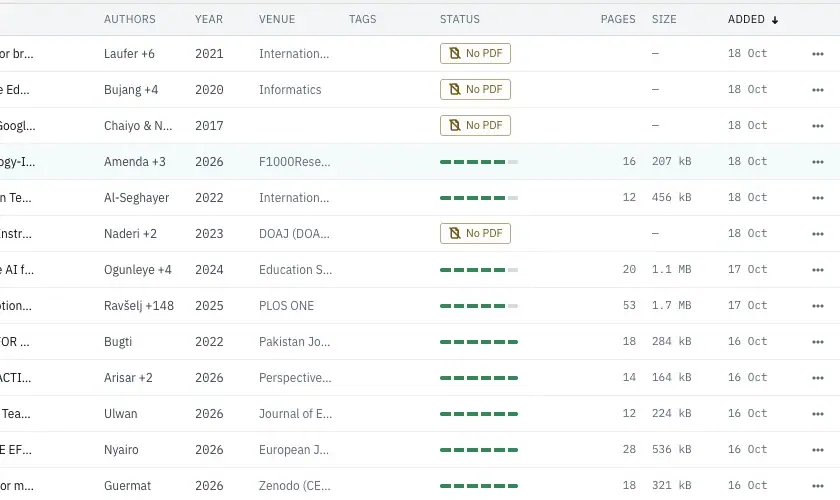Open more options for Ogunleye +4 row
Image resolution: width=840 pixels, height=500 pixels.
[x=818, y=270]
